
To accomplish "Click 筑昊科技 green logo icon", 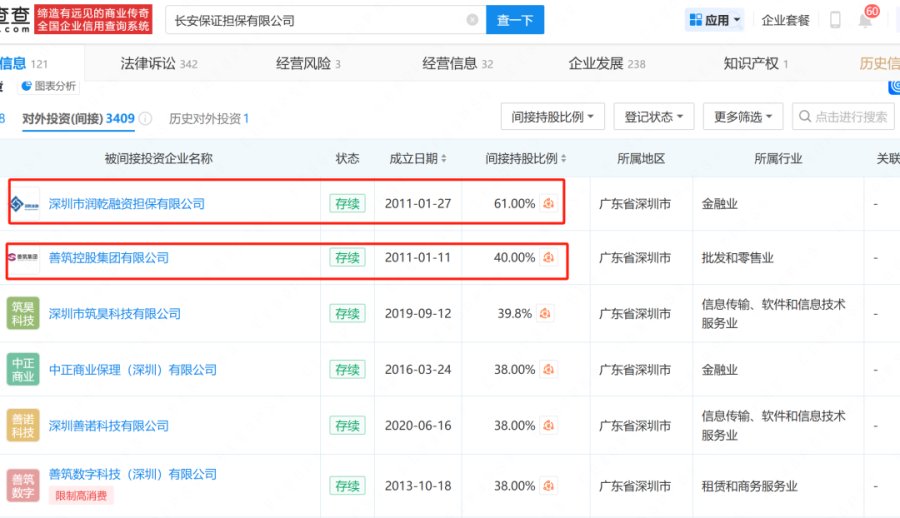I will point(23,314).
